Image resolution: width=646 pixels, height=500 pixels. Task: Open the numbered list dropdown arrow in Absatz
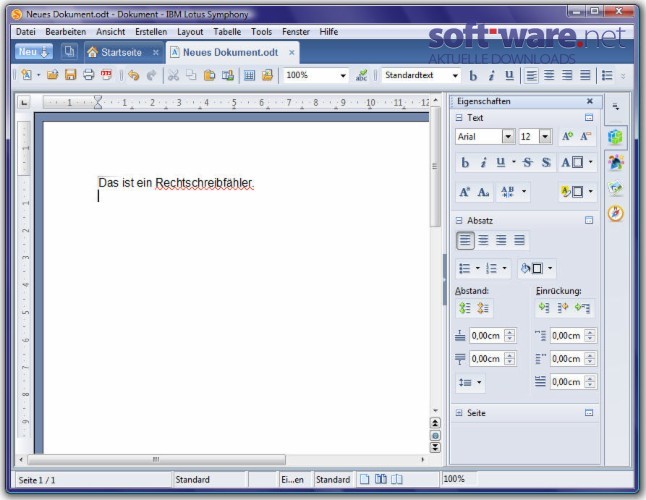pos(504,268)
